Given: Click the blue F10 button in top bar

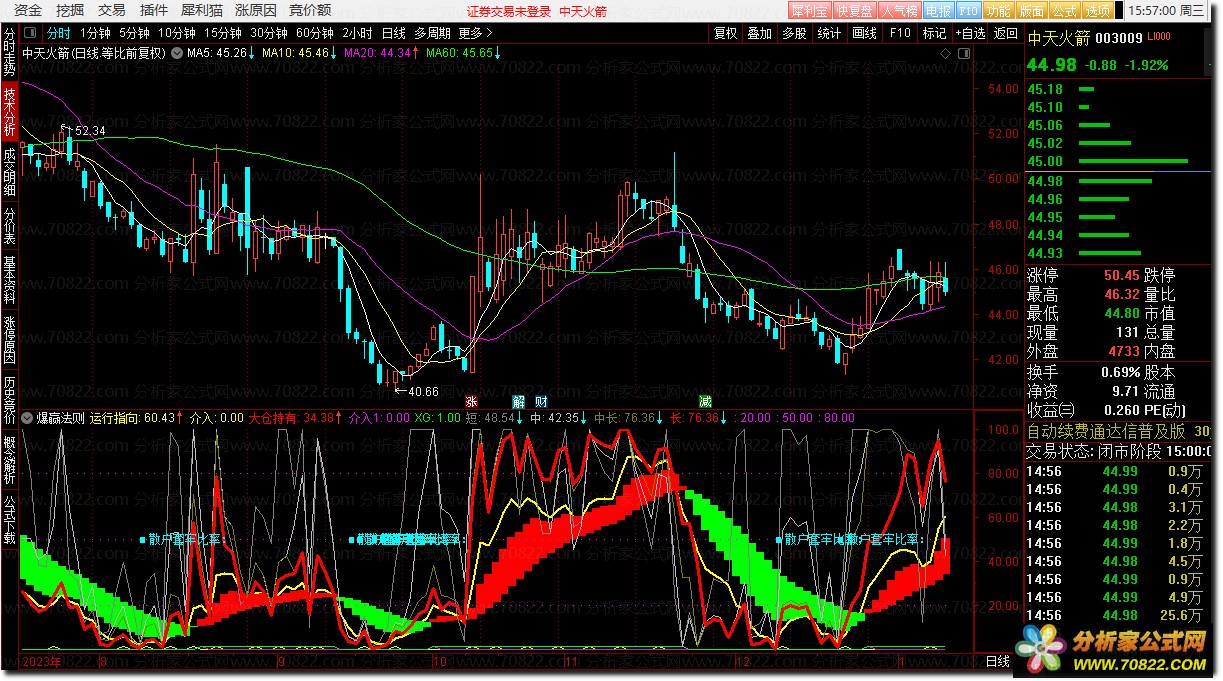Looking at the screenshot, I should point(968,10).
